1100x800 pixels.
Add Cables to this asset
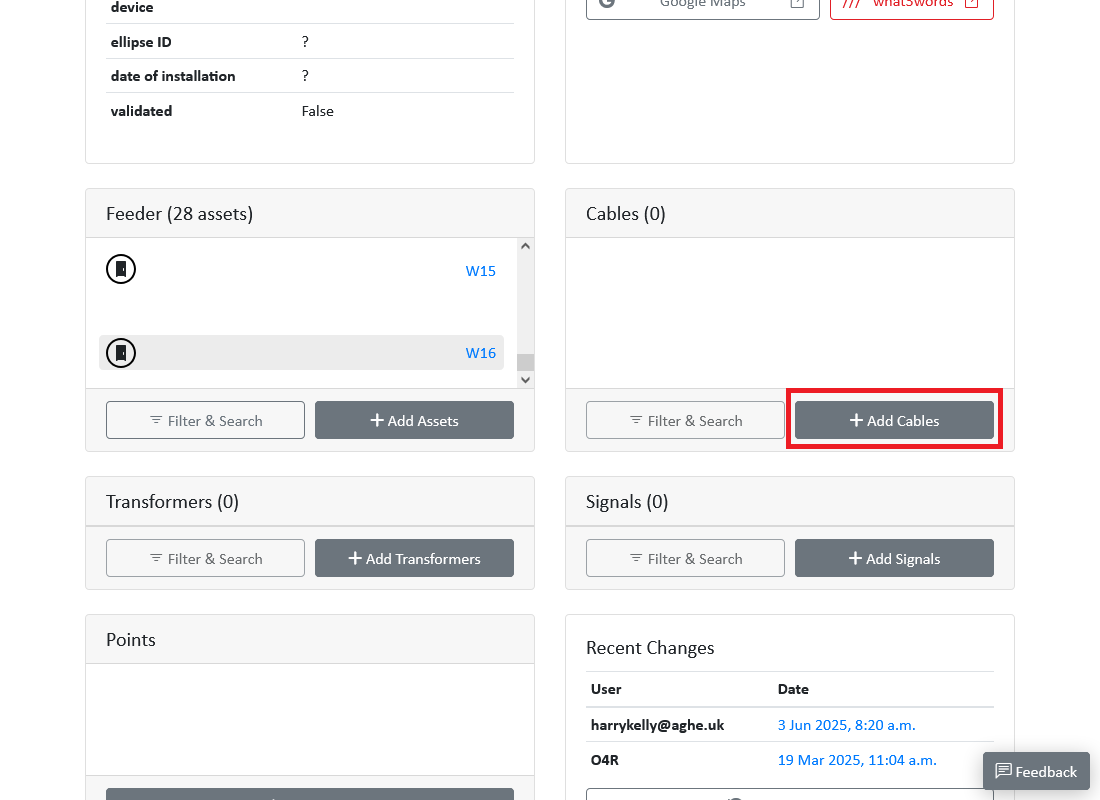click(x=894, y=420)
